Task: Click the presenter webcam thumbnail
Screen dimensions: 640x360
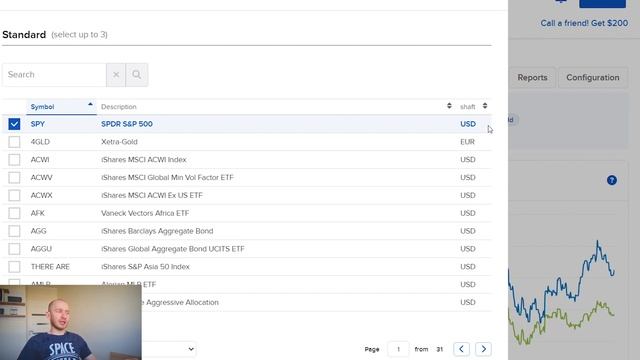Action: click(71, 322)
